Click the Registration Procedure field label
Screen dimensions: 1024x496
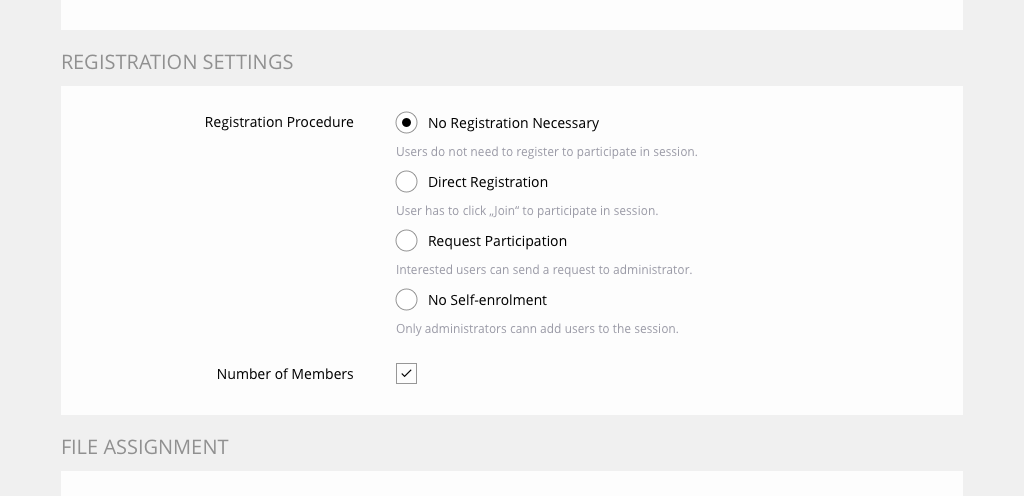pyautogui.click(x=279, y=122)
